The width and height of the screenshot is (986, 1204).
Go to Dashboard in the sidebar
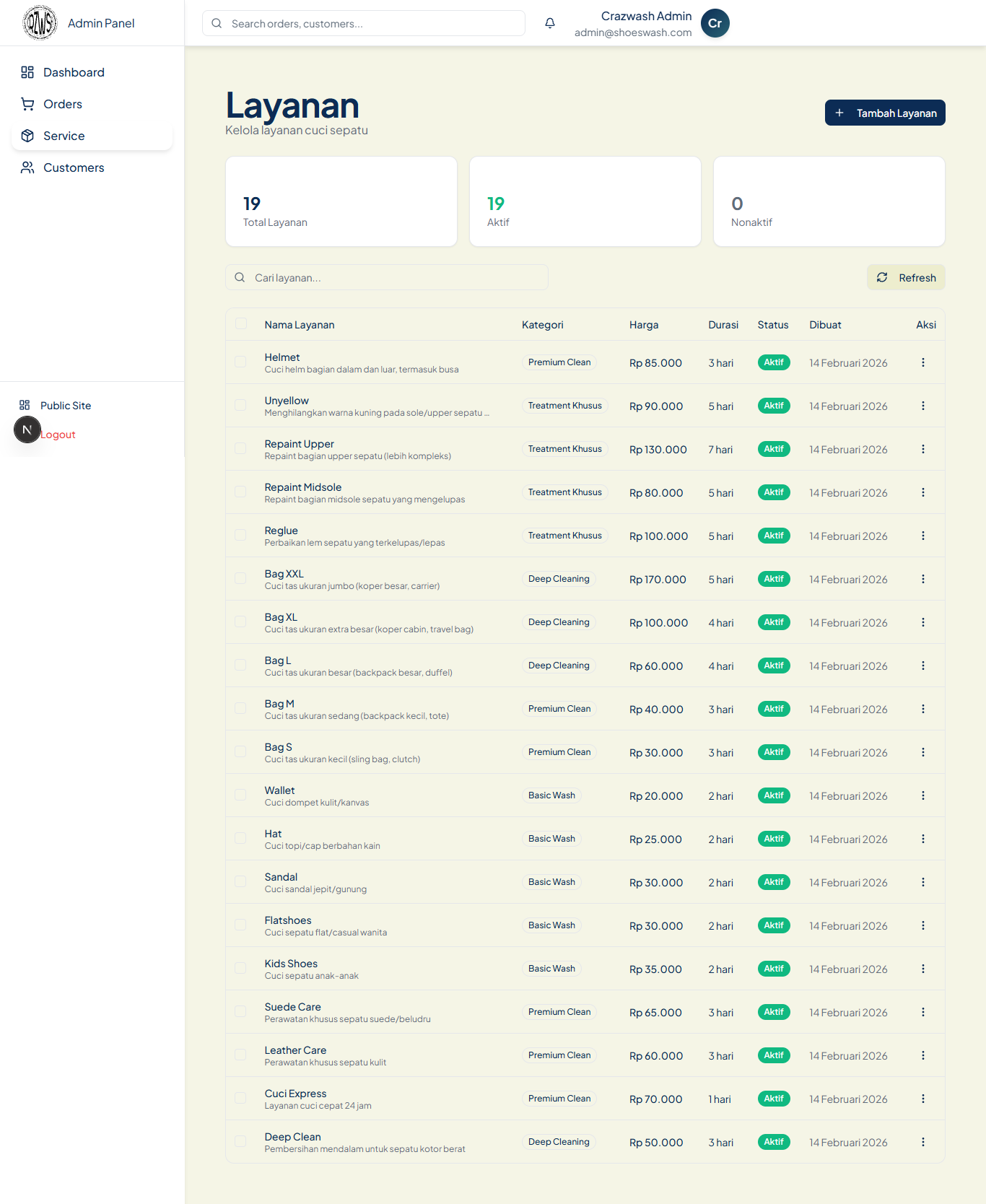coord(92,72)
